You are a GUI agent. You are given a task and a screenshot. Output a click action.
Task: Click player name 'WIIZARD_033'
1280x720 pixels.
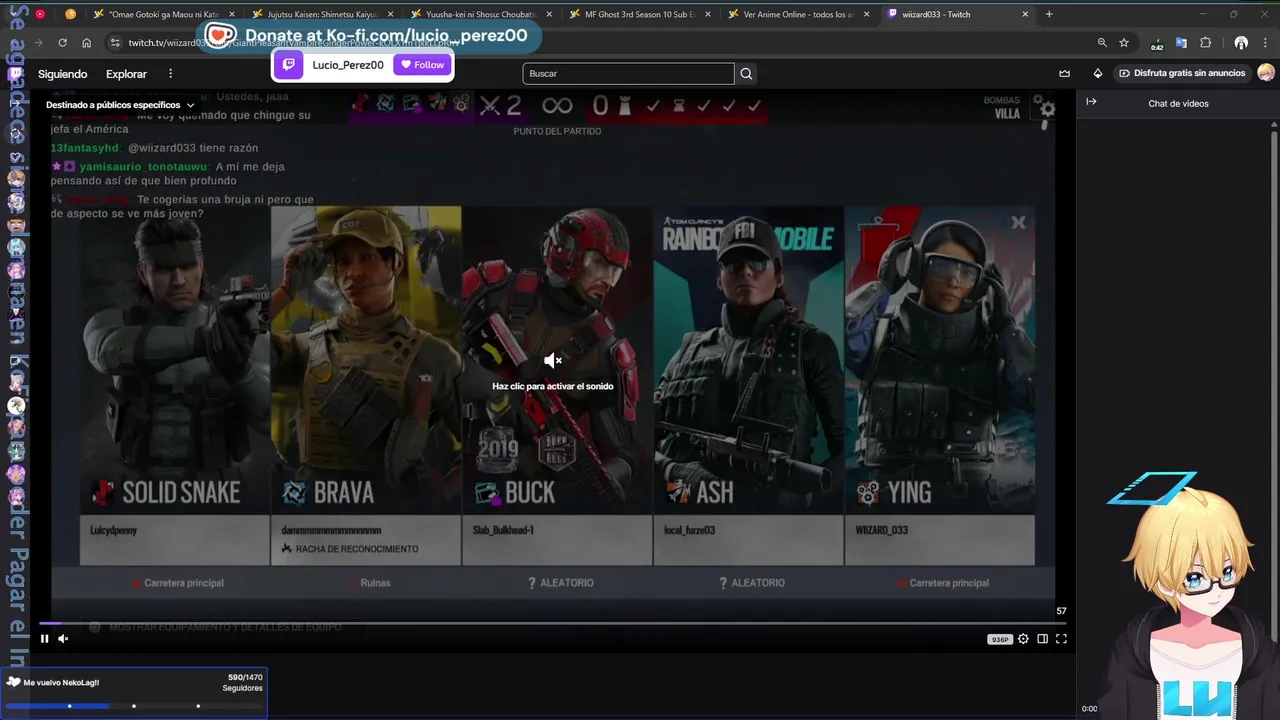882,530
